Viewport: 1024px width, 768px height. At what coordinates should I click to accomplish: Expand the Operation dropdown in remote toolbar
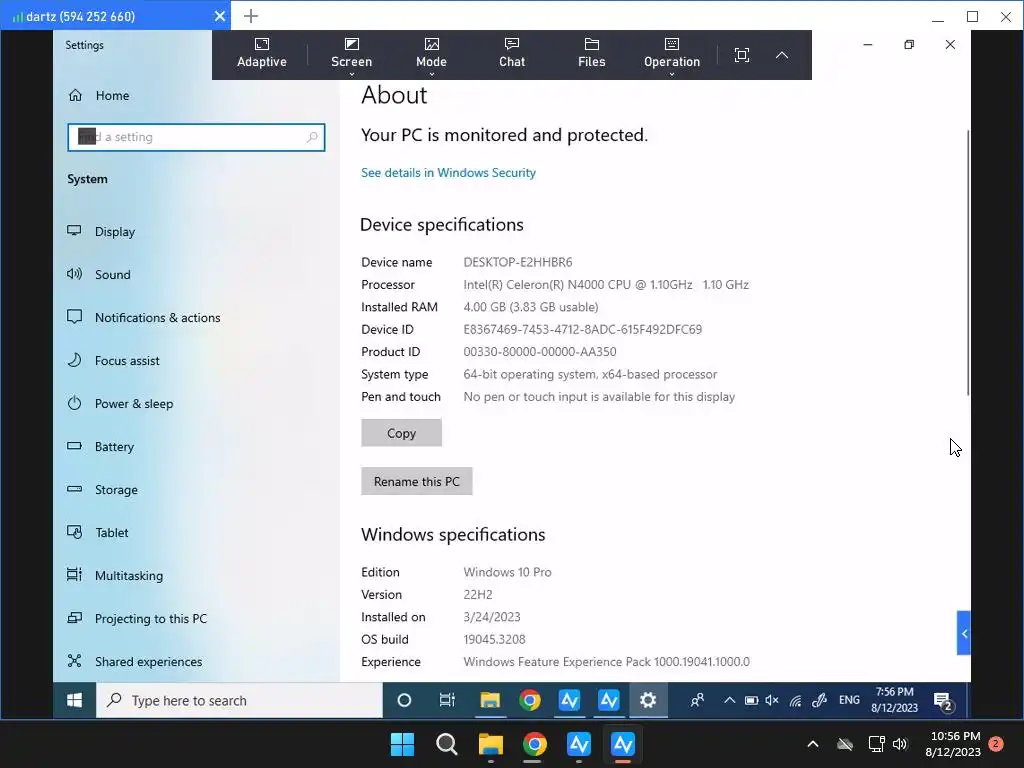(x=671, y=55)
